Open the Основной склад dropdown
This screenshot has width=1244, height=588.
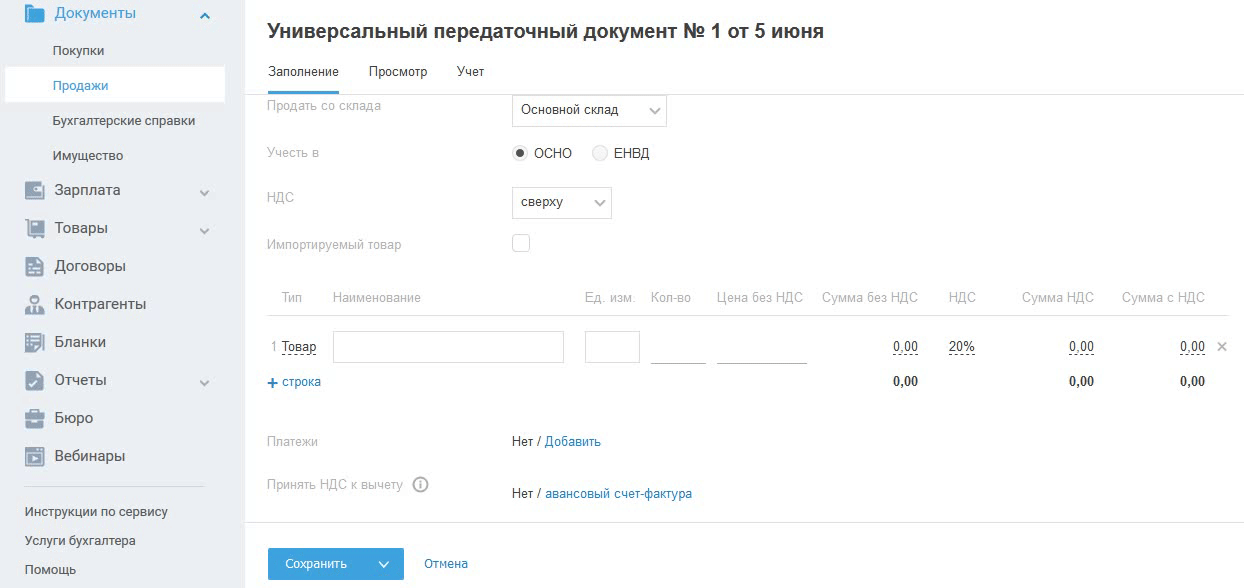[x=589, y=110]
